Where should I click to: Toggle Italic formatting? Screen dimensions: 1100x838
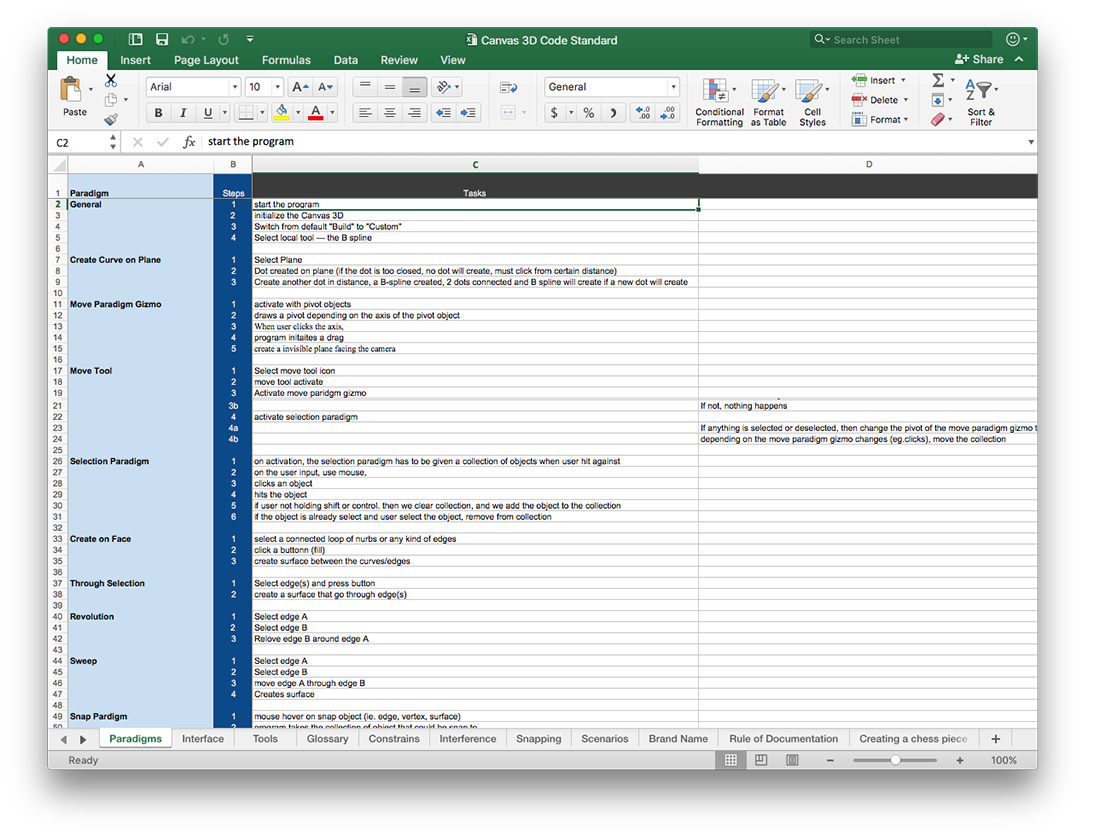pos(183,113)
